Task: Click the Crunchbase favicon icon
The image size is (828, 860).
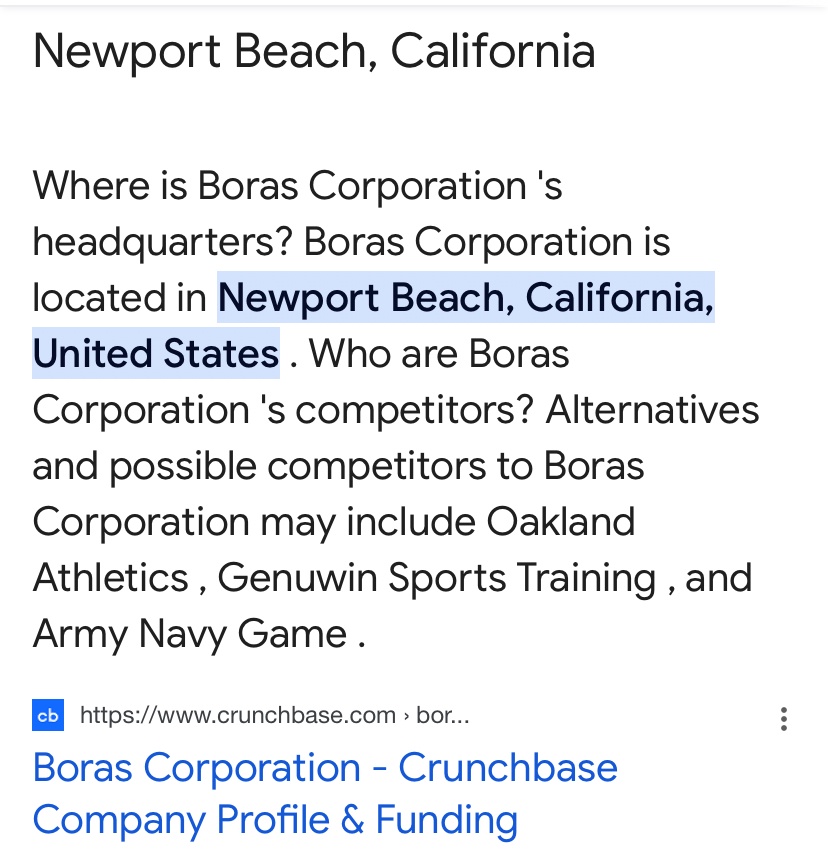Action: [x=48, y=715]
